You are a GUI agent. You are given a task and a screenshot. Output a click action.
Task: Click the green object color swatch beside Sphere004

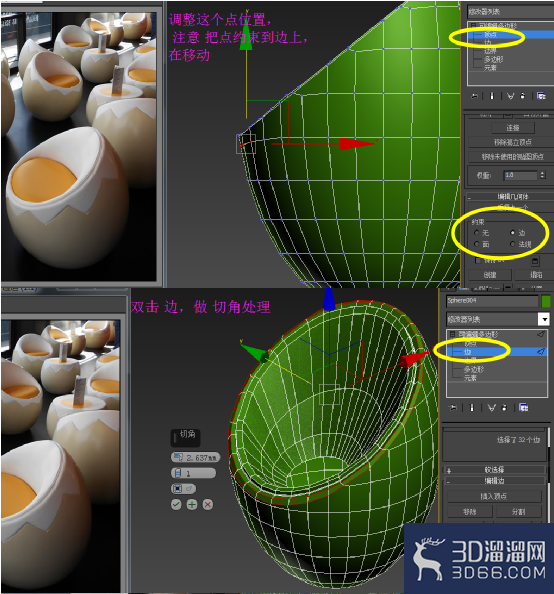(x=546, y=302)
